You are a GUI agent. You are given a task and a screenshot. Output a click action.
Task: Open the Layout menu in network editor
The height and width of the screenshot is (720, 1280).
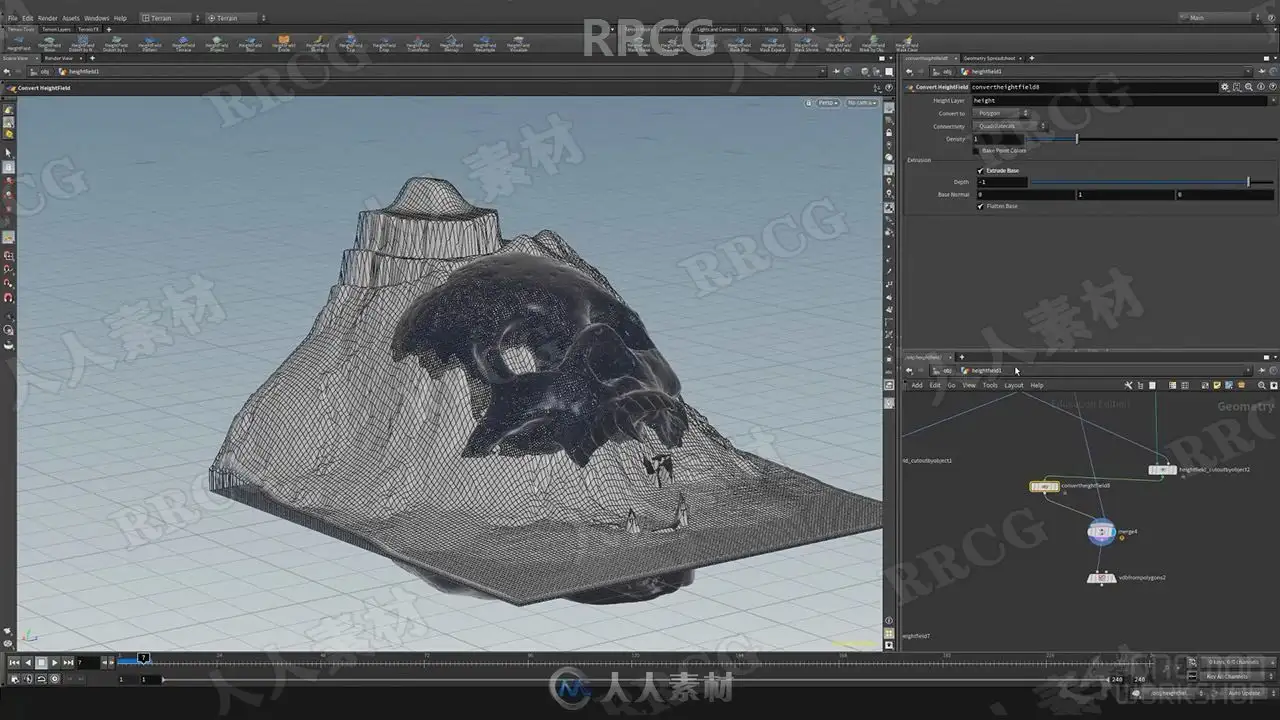point(1014,385)
